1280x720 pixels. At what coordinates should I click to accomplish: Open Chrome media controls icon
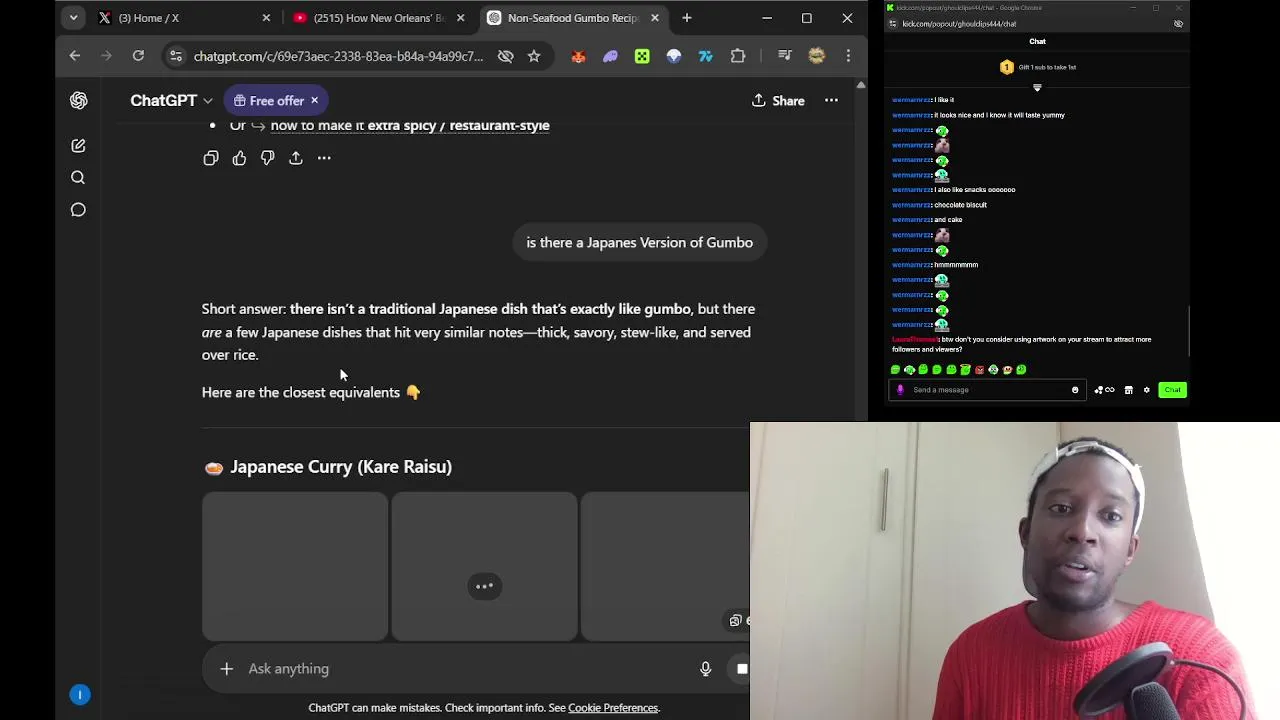tap(785, 57)
